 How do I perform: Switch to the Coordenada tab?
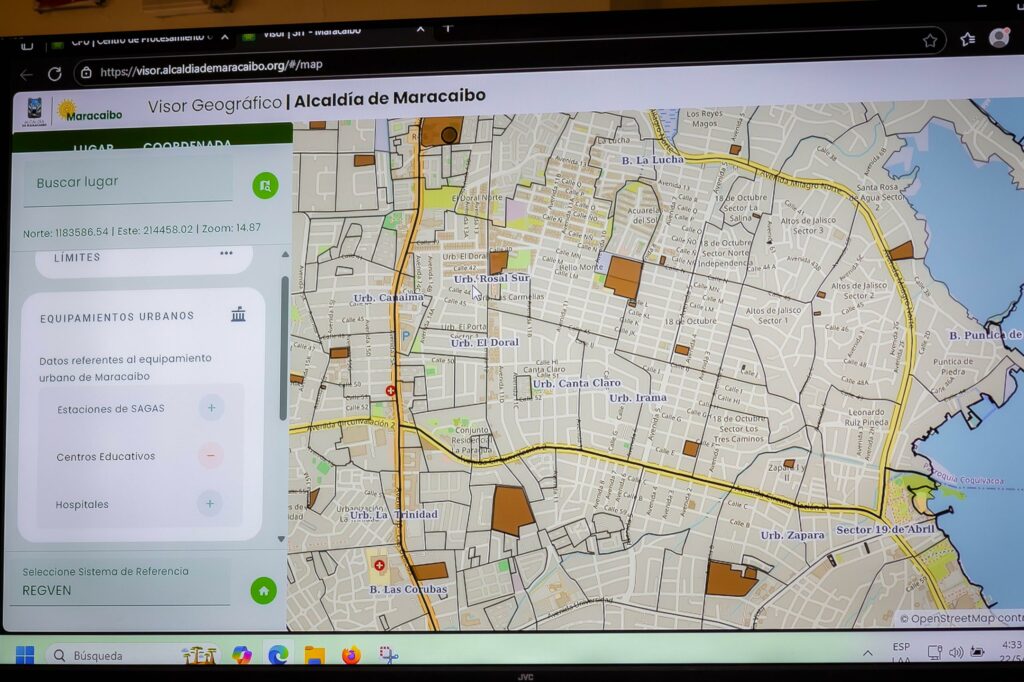pyautogui.click(x=187, y=146)
